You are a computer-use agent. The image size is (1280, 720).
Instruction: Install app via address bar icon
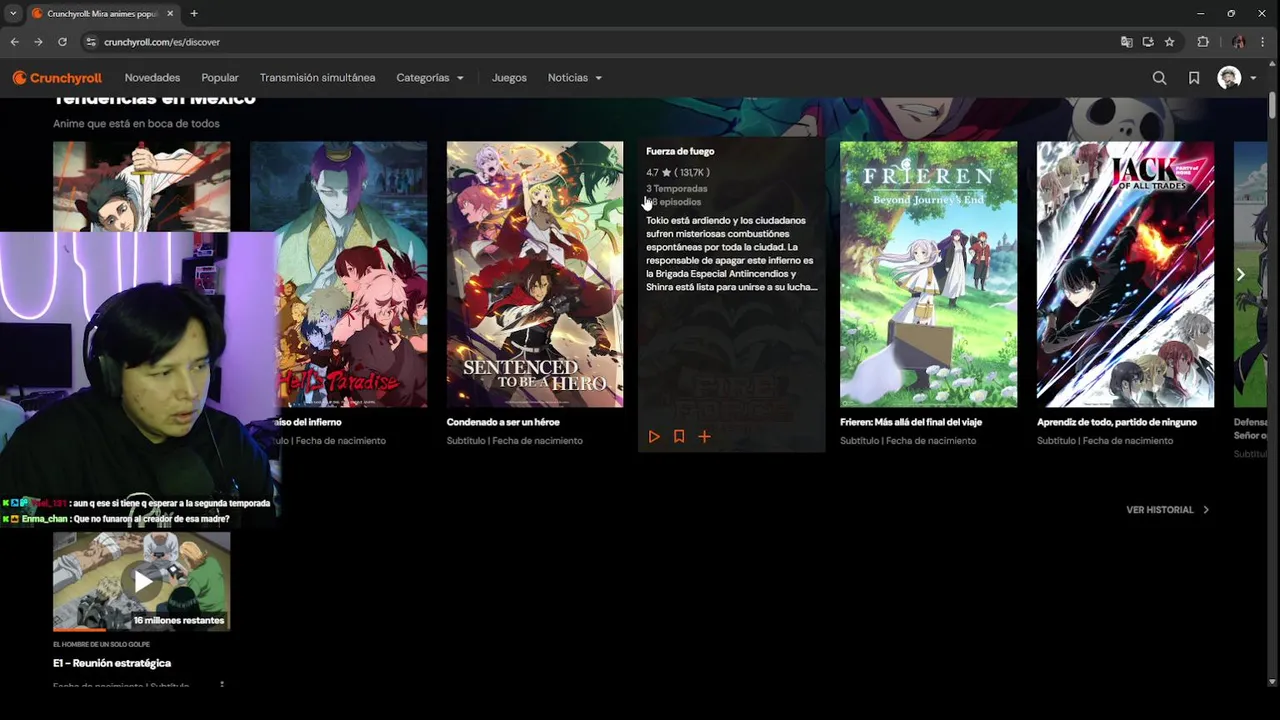[1148, 42]
